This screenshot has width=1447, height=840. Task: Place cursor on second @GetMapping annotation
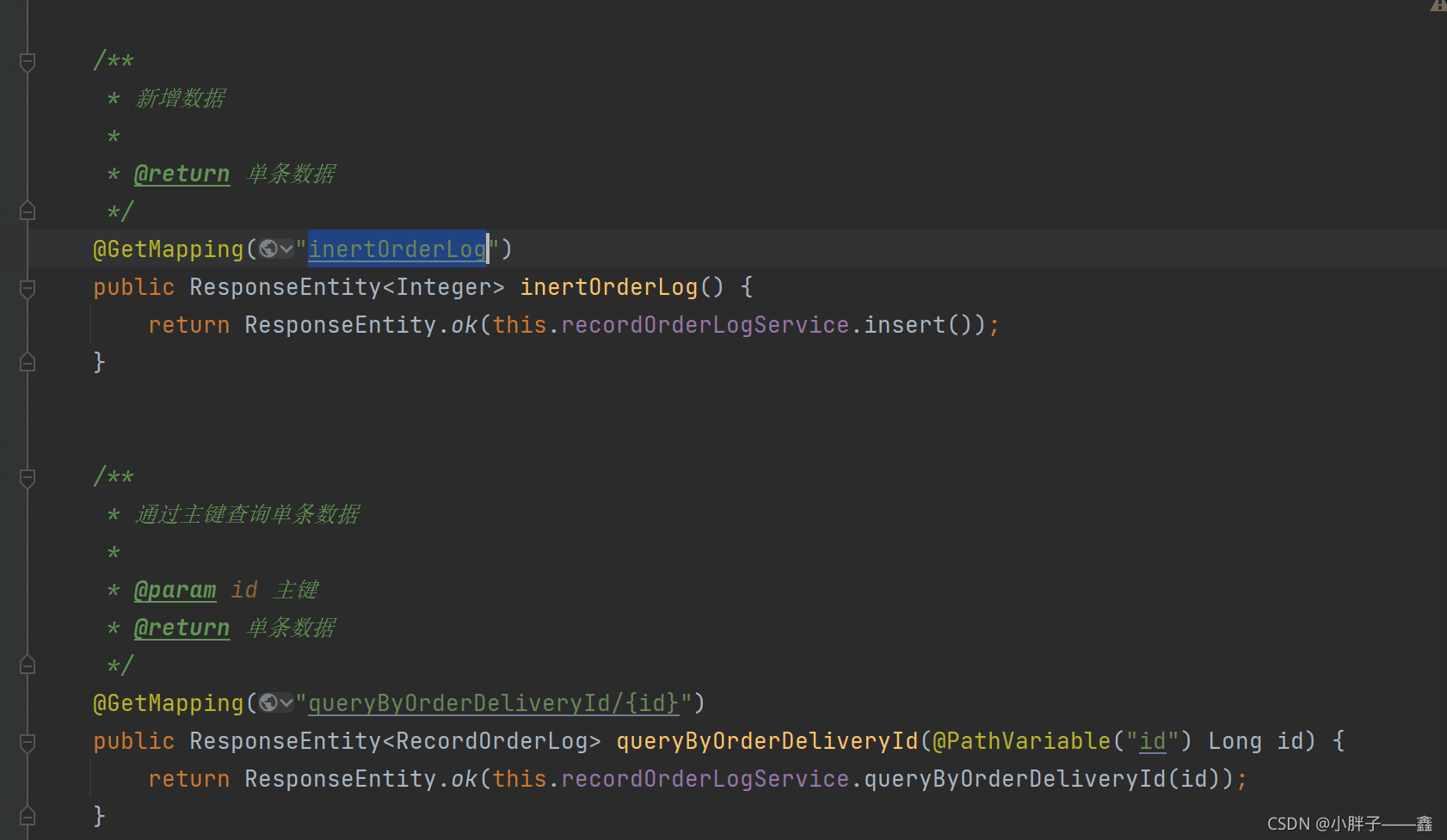(x=169, y=703)
